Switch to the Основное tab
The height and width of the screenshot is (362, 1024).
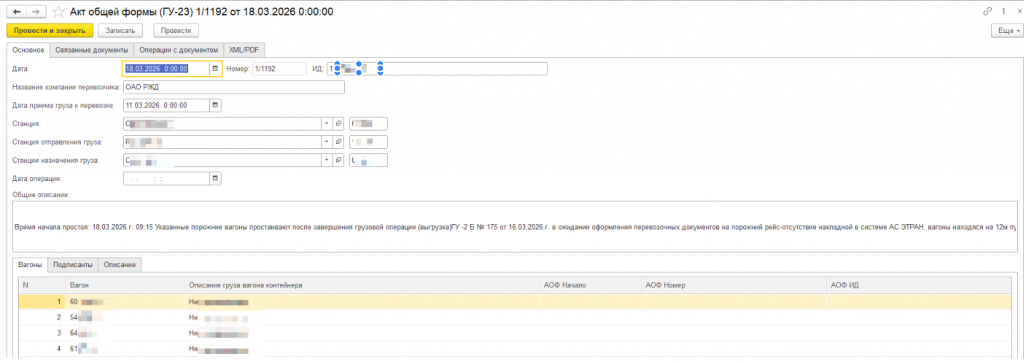[28, 50]
